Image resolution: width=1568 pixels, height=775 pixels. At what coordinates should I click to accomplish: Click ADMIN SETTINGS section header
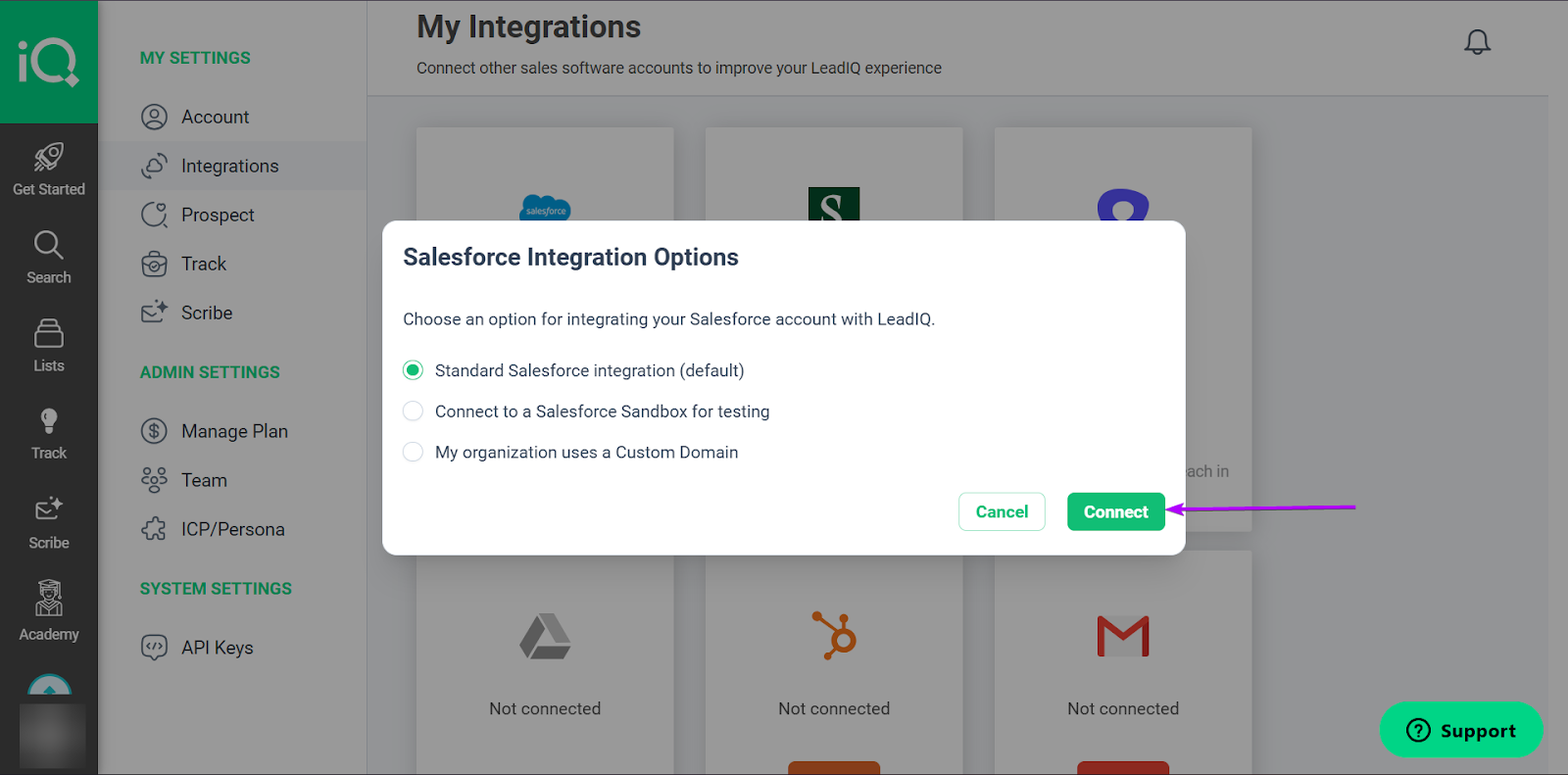(x=210, y=372)
